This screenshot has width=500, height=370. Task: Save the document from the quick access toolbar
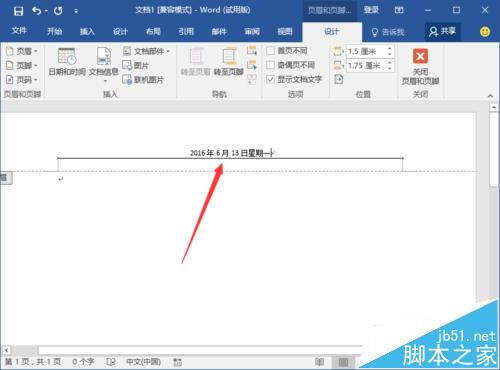18,11
